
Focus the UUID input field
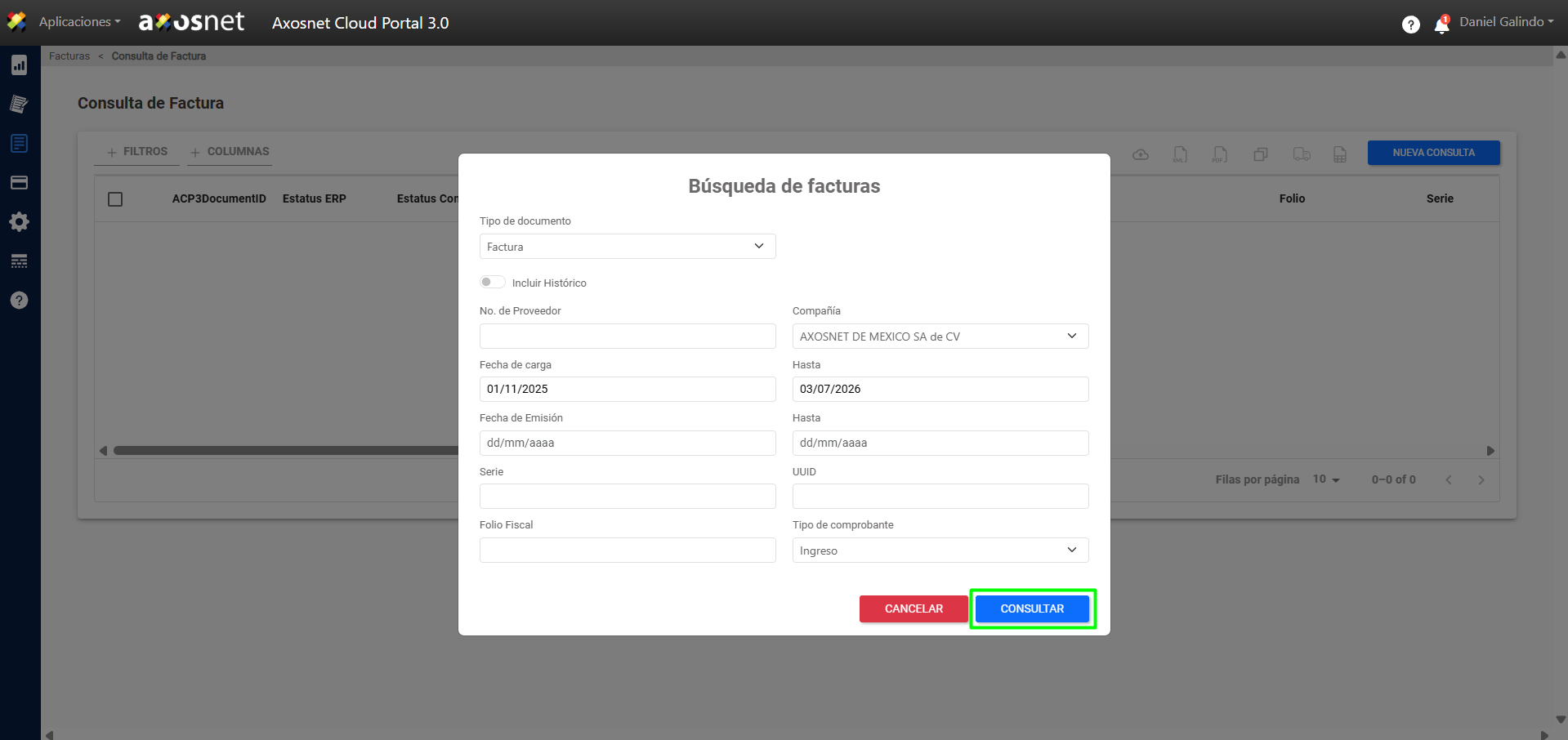(940, 497)
